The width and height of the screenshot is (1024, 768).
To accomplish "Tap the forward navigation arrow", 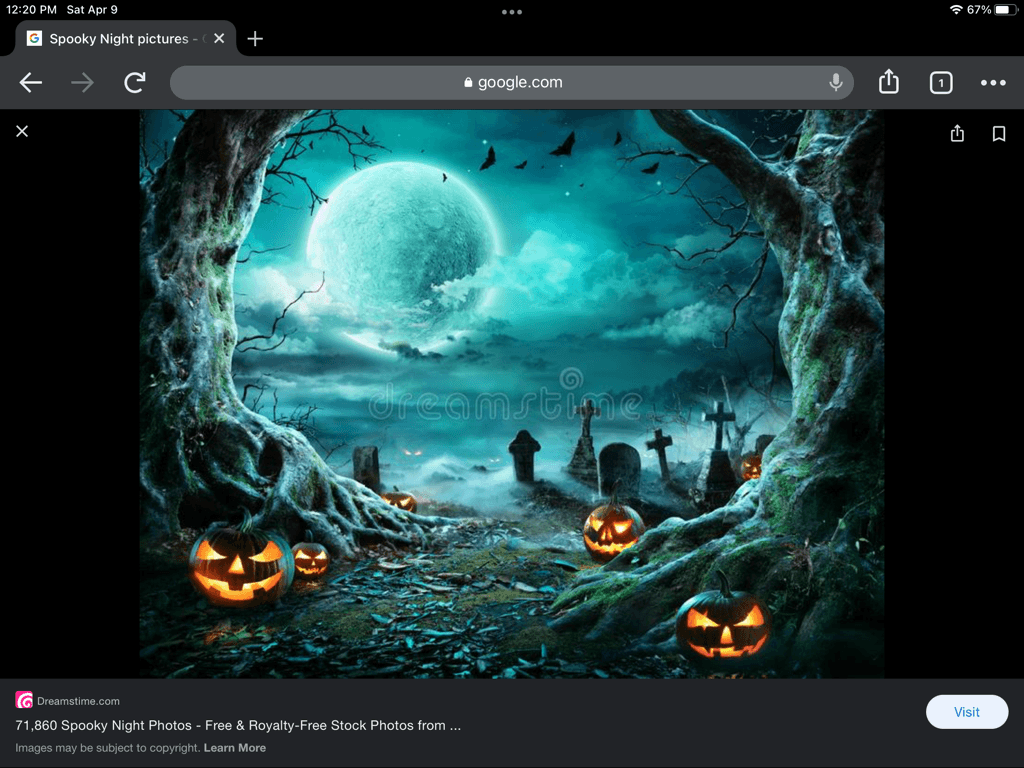I will [x=83, y=83].
